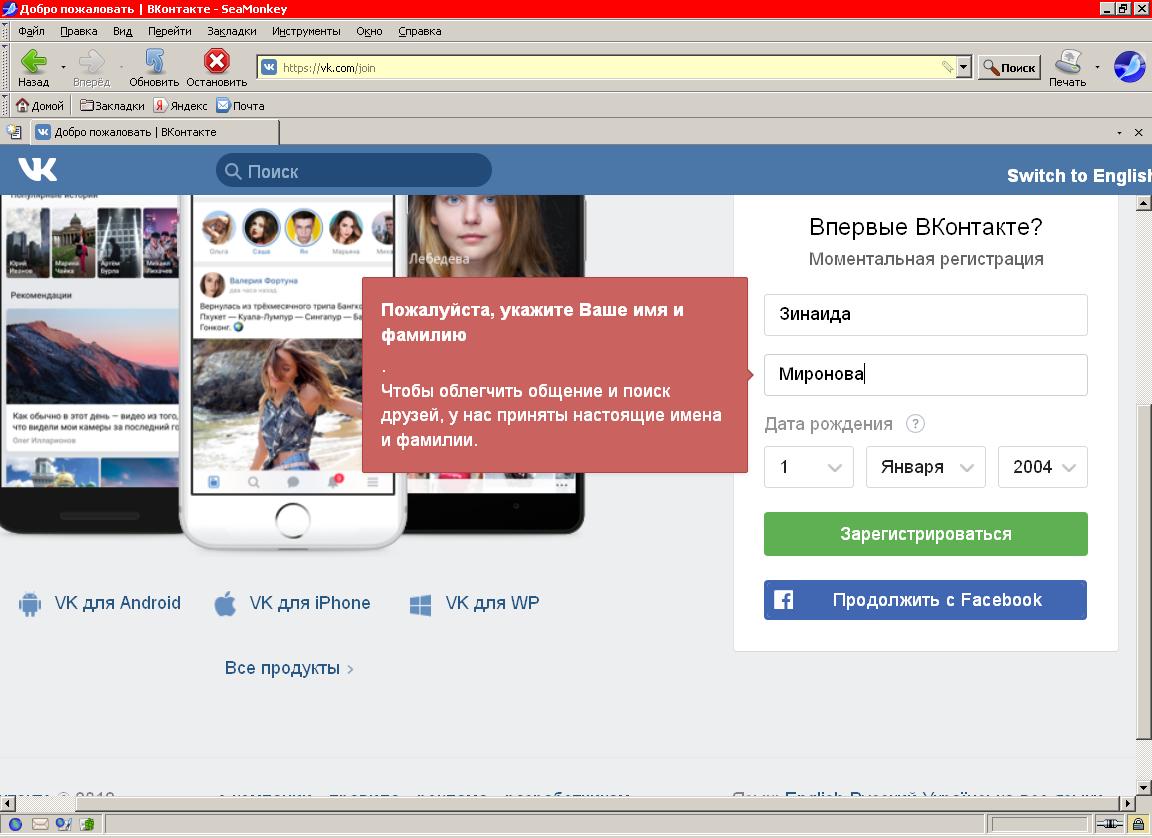Open Все продукты link

[289, 668]
